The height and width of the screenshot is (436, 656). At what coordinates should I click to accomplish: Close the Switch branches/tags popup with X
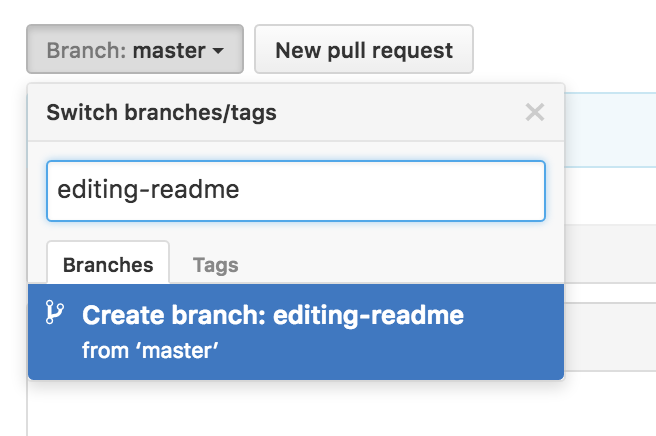(535, 112)
